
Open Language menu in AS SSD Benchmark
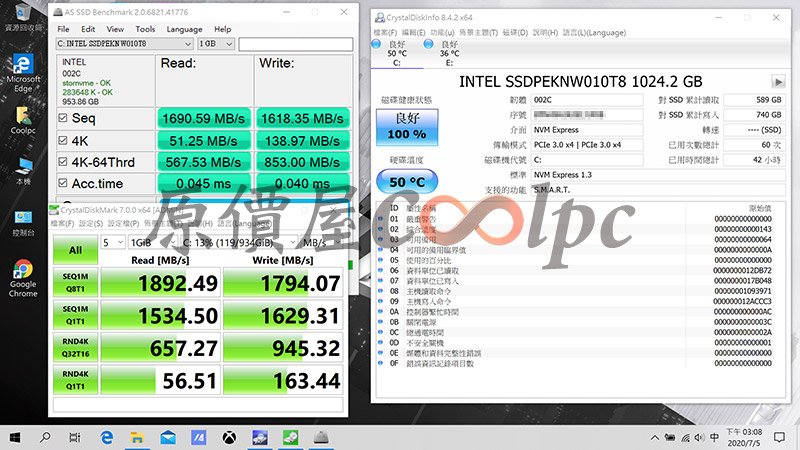pyautogui.click(x=184, y=29)
